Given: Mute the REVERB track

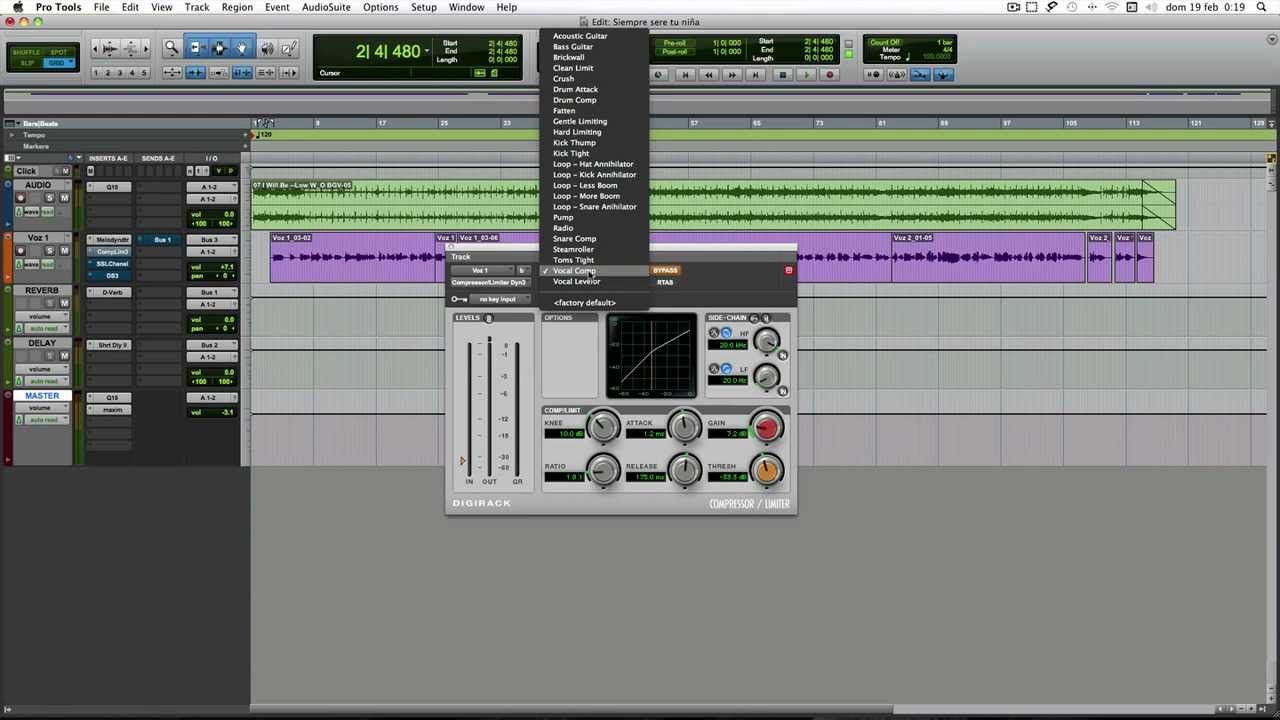Looking at the screenshot, I should 65,303.
